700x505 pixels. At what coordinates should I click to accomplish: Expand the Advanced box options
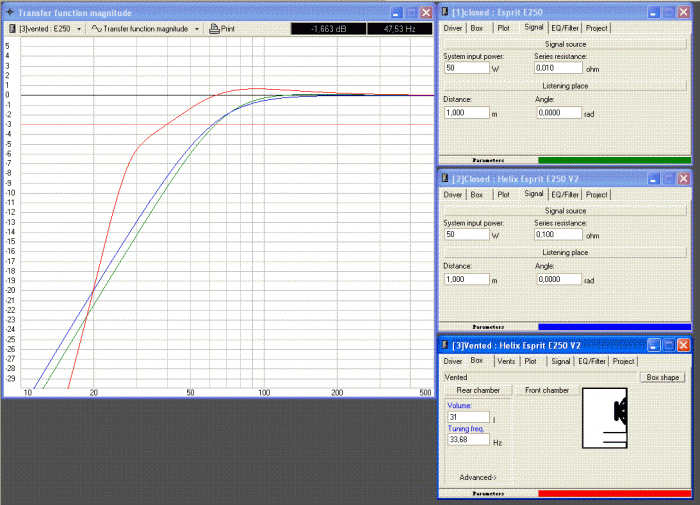(x=477, y=477)
